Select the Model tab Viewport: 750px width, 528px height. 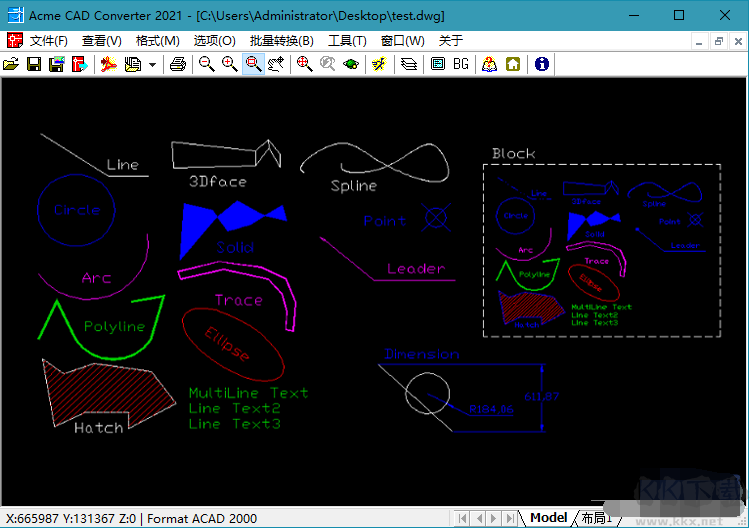(548, 518)
